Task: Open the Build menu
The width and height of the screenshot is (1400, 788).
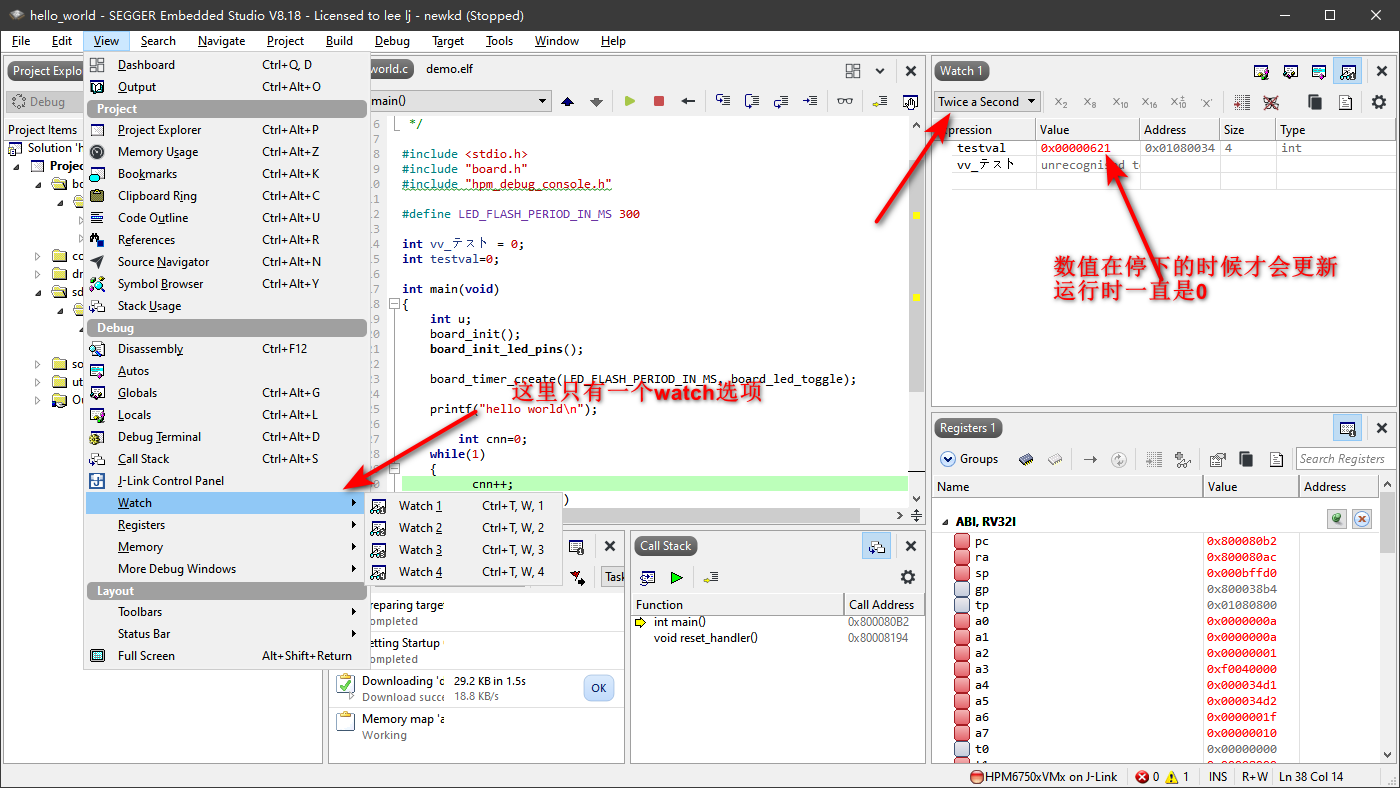Action: pyautogui.click(x=339, y=41)
